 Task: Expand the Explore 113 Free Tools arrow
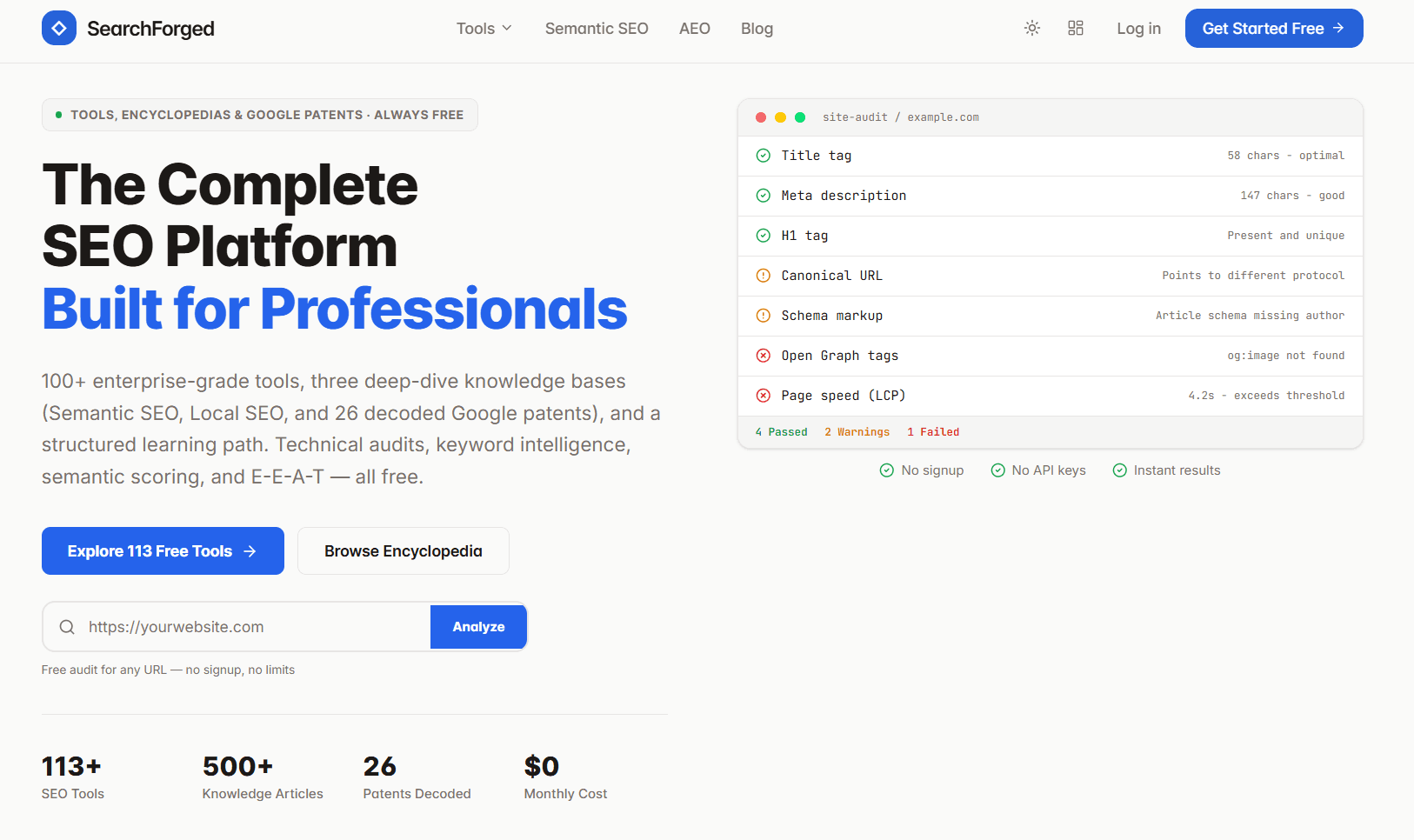tap(251, 550)
